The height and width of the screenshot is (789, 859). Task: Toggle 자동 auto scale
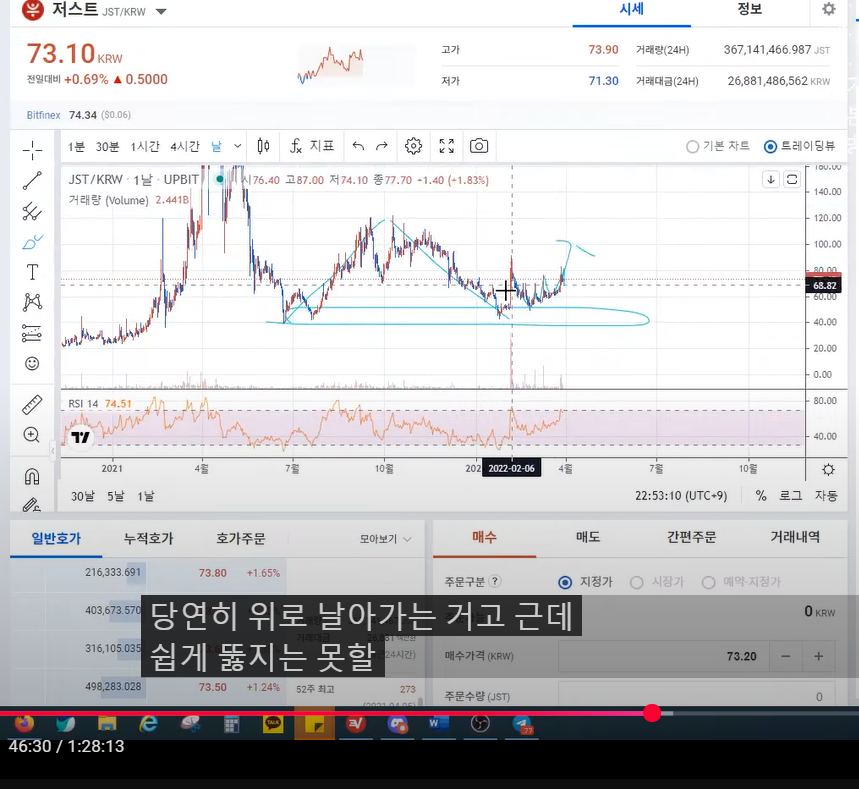pyautogui.click(x=826, y=496)
